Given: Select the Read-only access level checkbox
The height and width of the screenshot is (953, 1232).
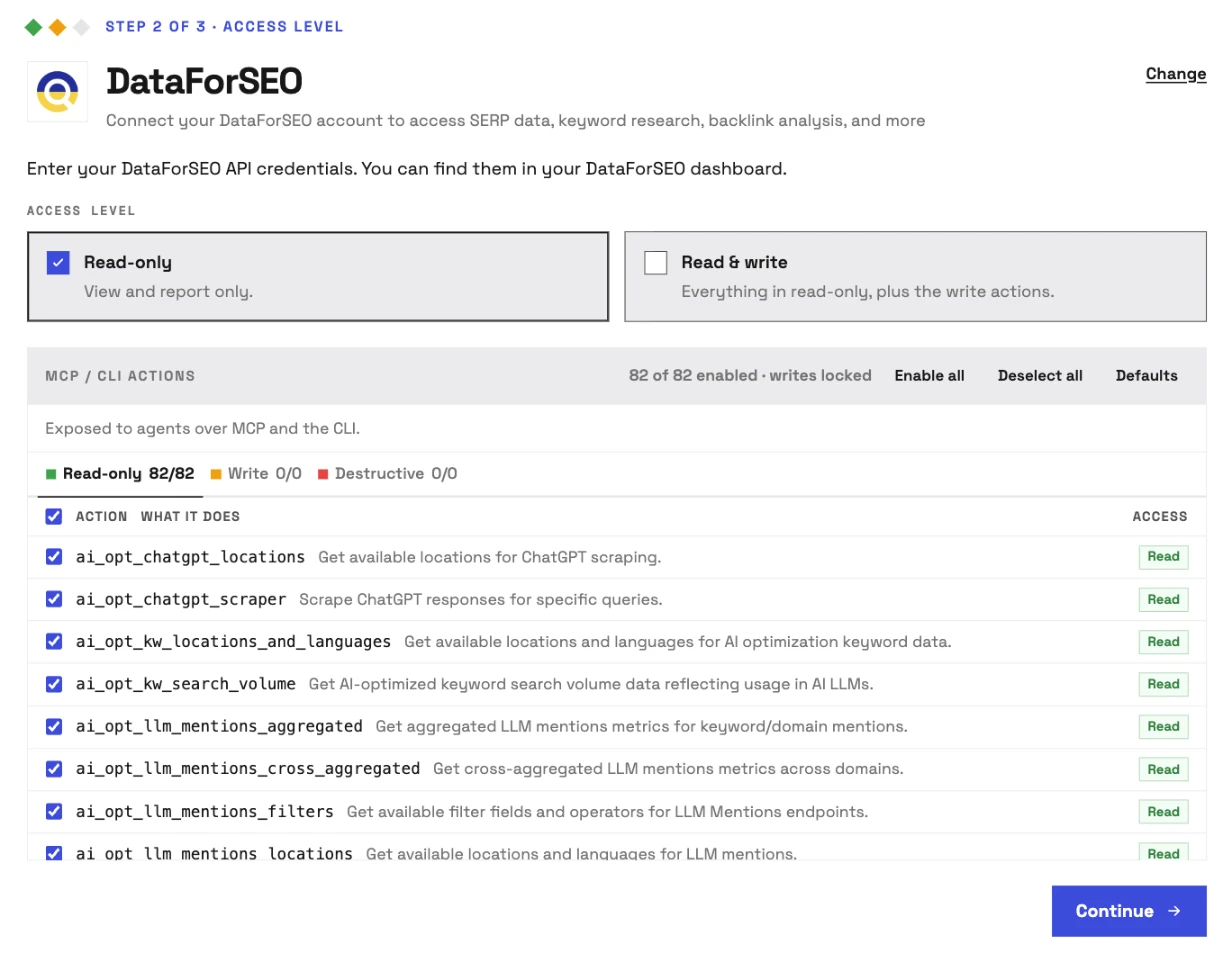Looking at the screenshot, I should click(58, 263).
